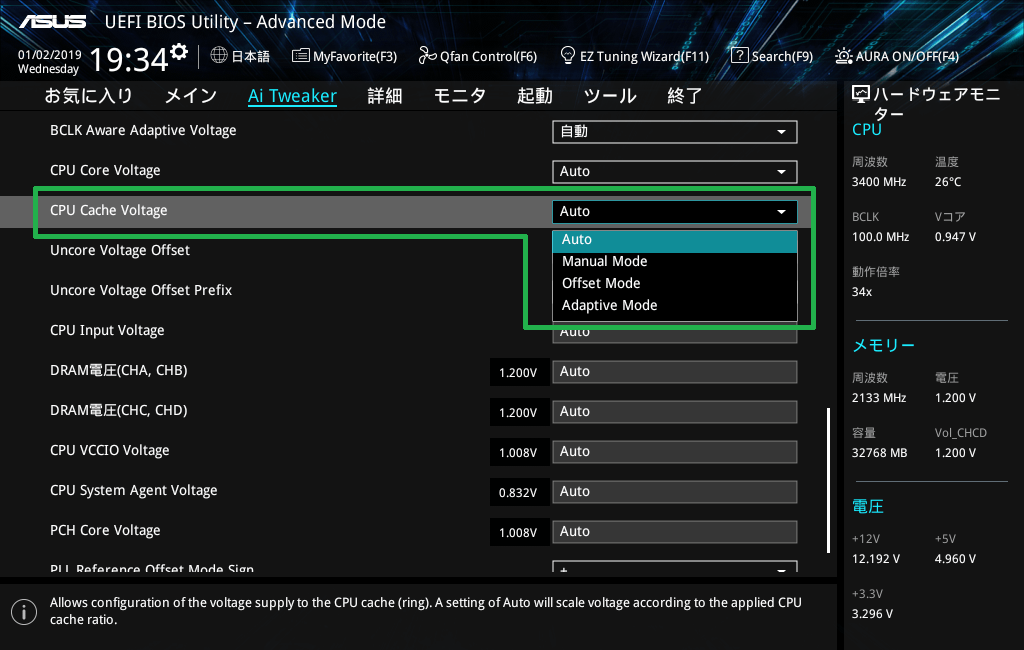Choose Adaptive Mode in the dropdown list

coord(675,306)
